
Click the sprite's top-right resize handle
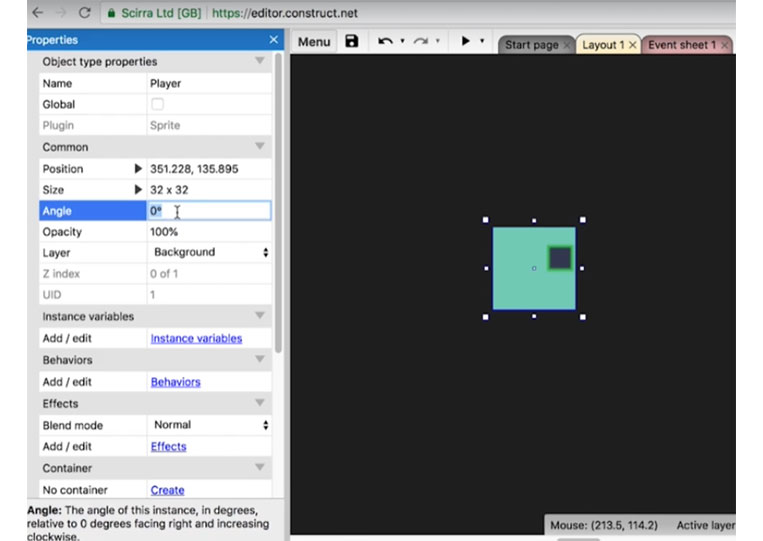(583, 220)
